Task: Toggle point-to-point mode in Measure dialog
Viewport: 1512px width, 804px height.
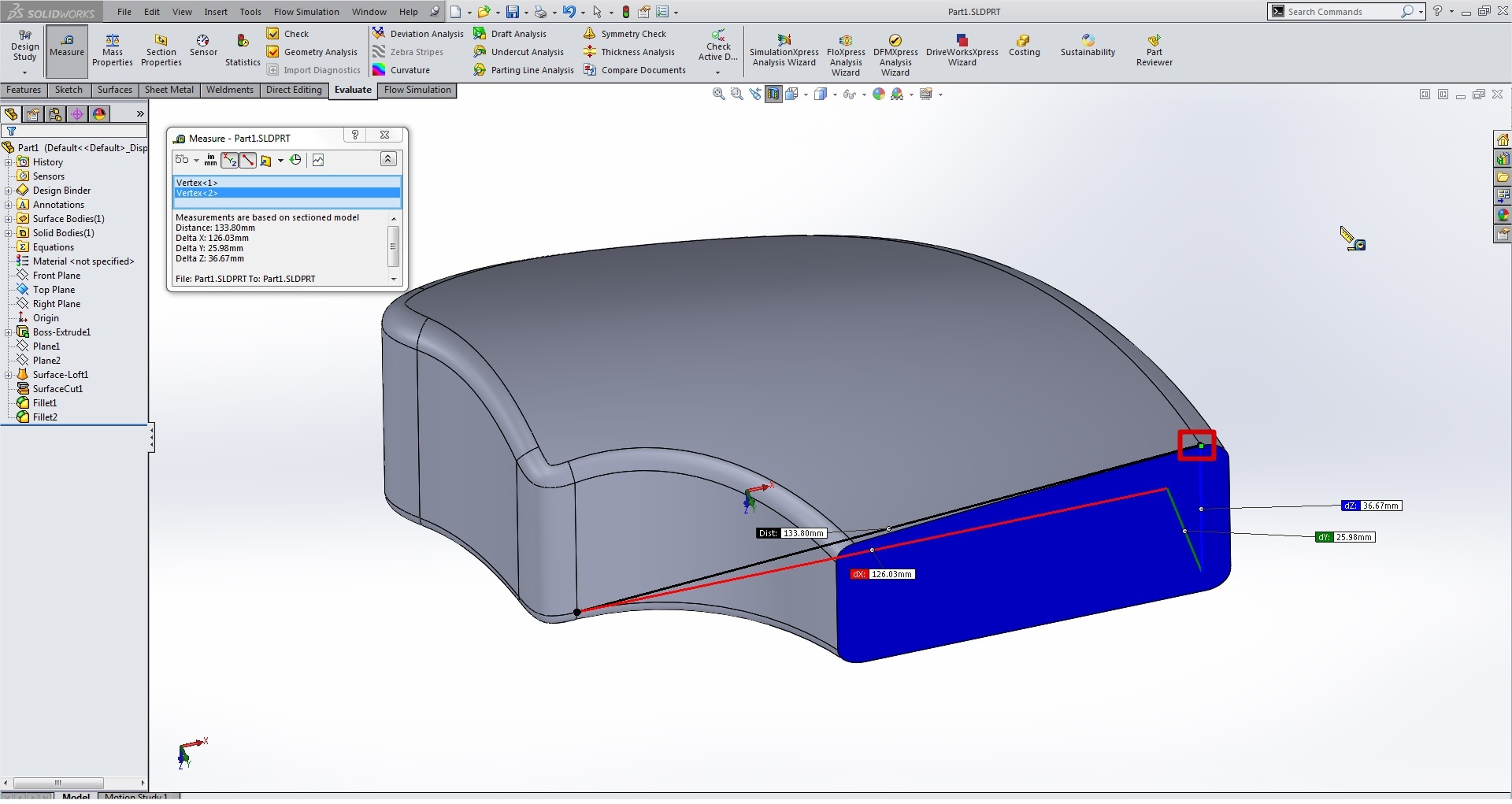Action: tap(248, 161)
